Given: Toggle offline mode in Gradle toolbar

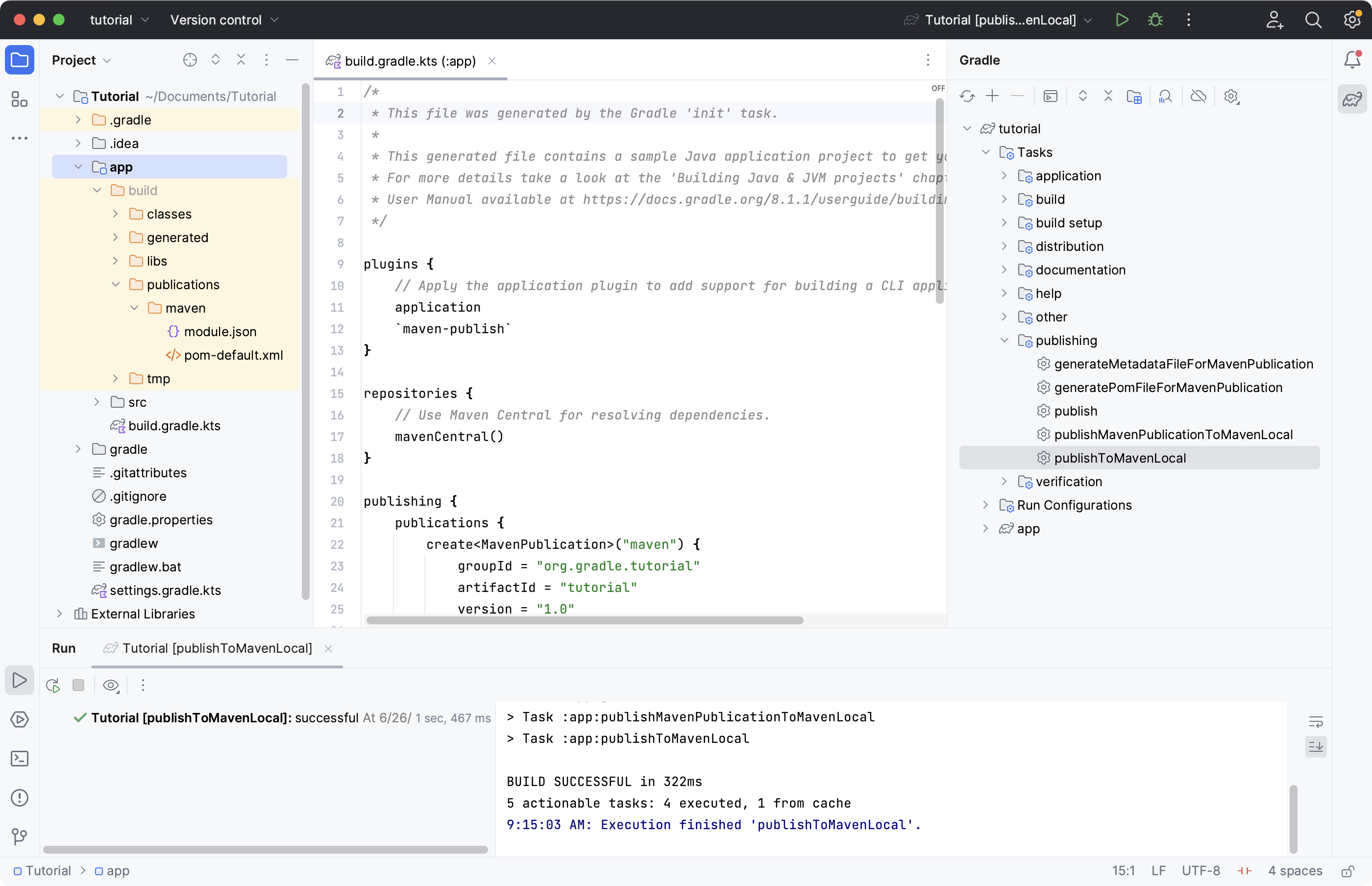Looking at the screenshot, I should click(x=1198, y=96).
